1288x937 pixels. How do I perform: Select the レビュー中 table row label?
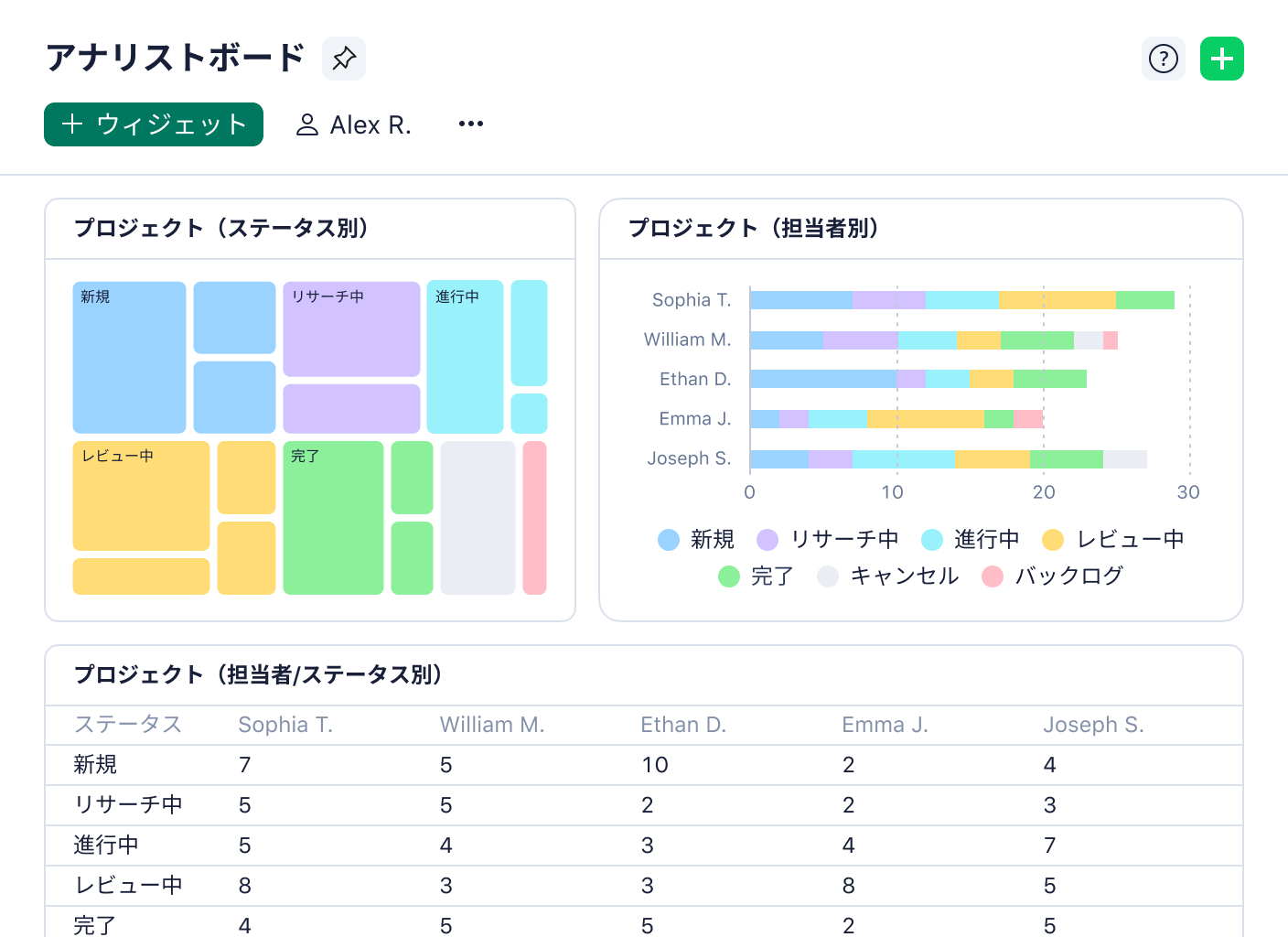pyautogui.click(x=128, y=886)
